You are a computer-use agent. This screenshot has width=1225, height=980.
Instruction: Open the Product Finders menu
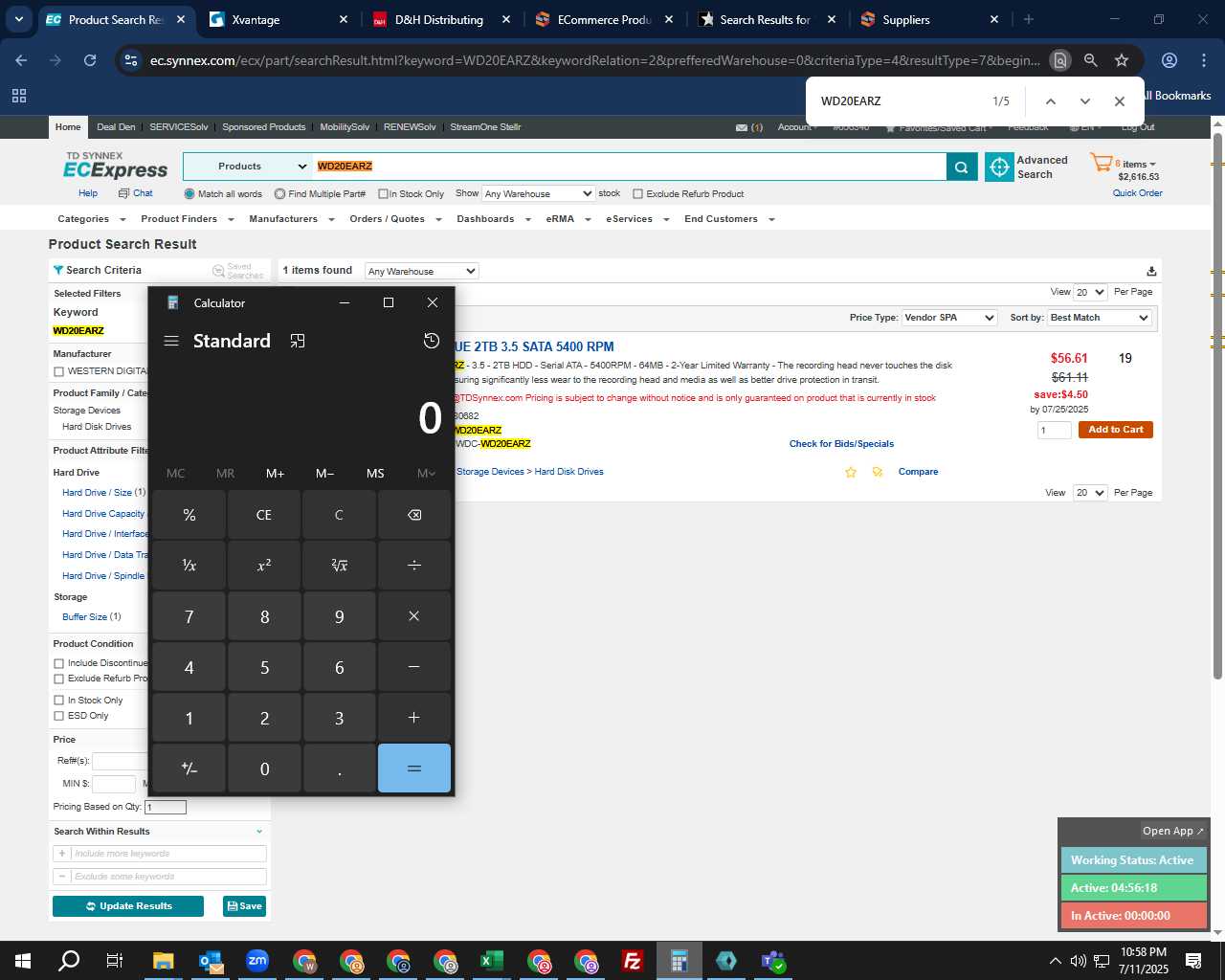pyautogui.click(x=187, y=219)
